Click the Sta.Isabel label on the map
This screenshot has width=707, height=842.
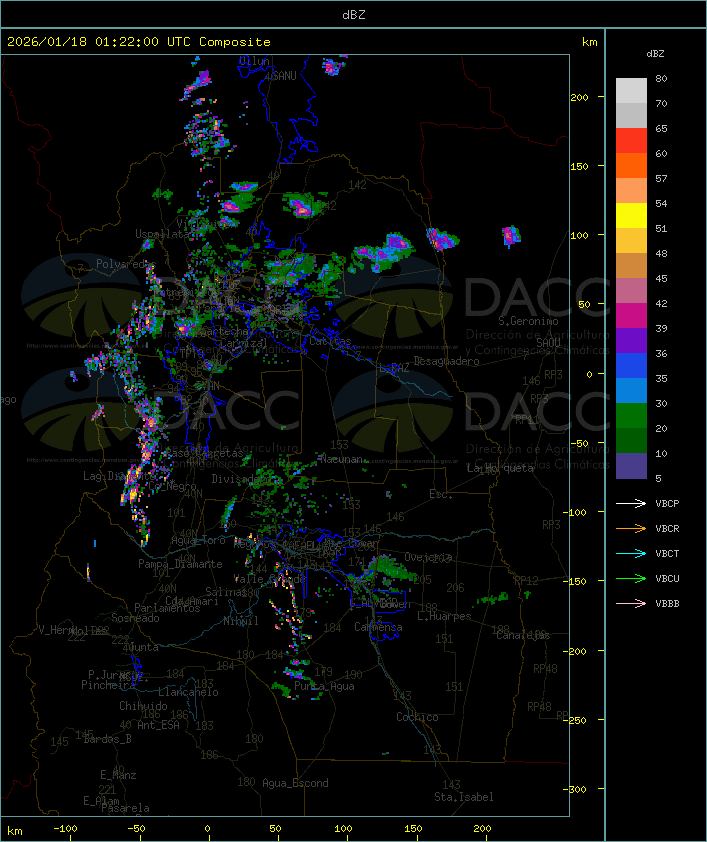(463, 797)
